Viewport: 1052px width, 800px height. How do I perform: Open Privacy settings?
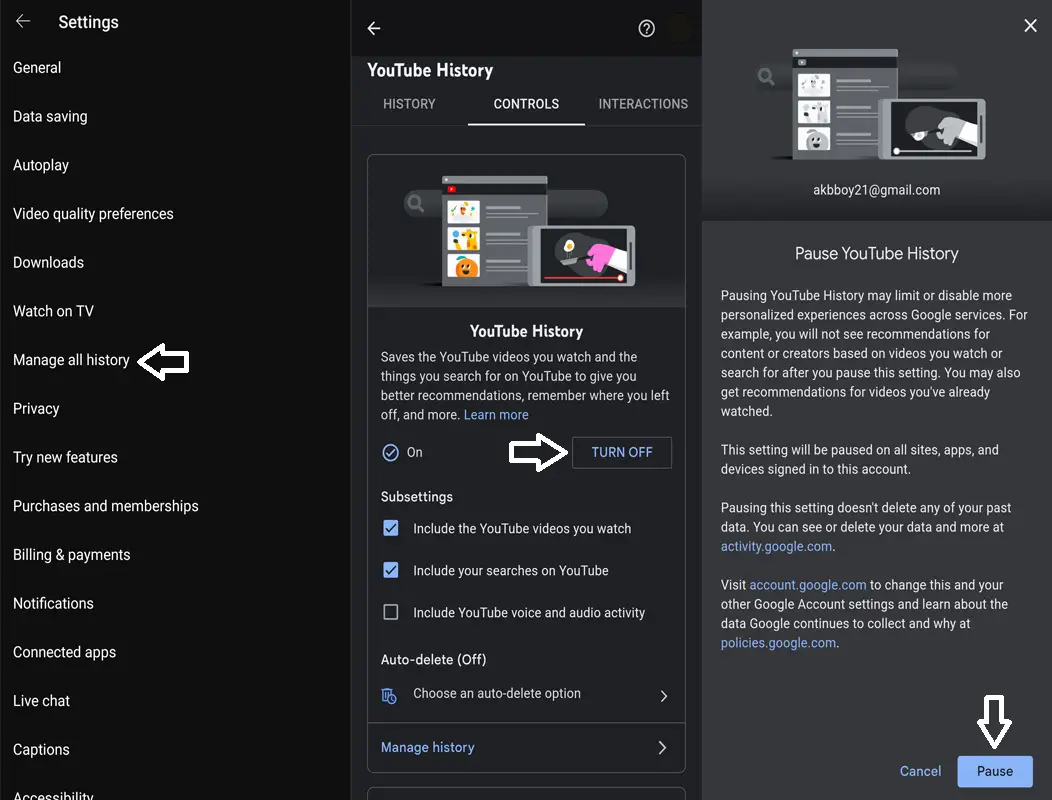pyautogui.click(x=36, y=409)
